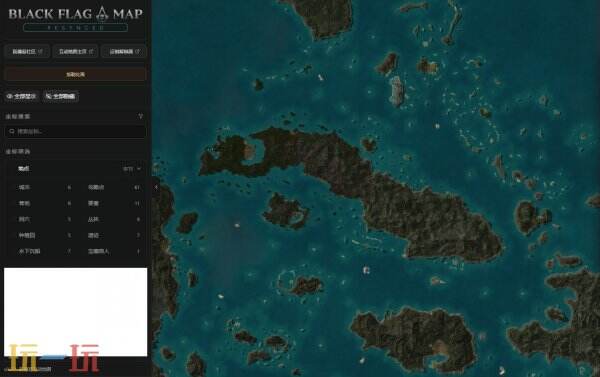Click the magnifier icon in the search box
This screenshot has height=377, width=600.
point(12,131)
